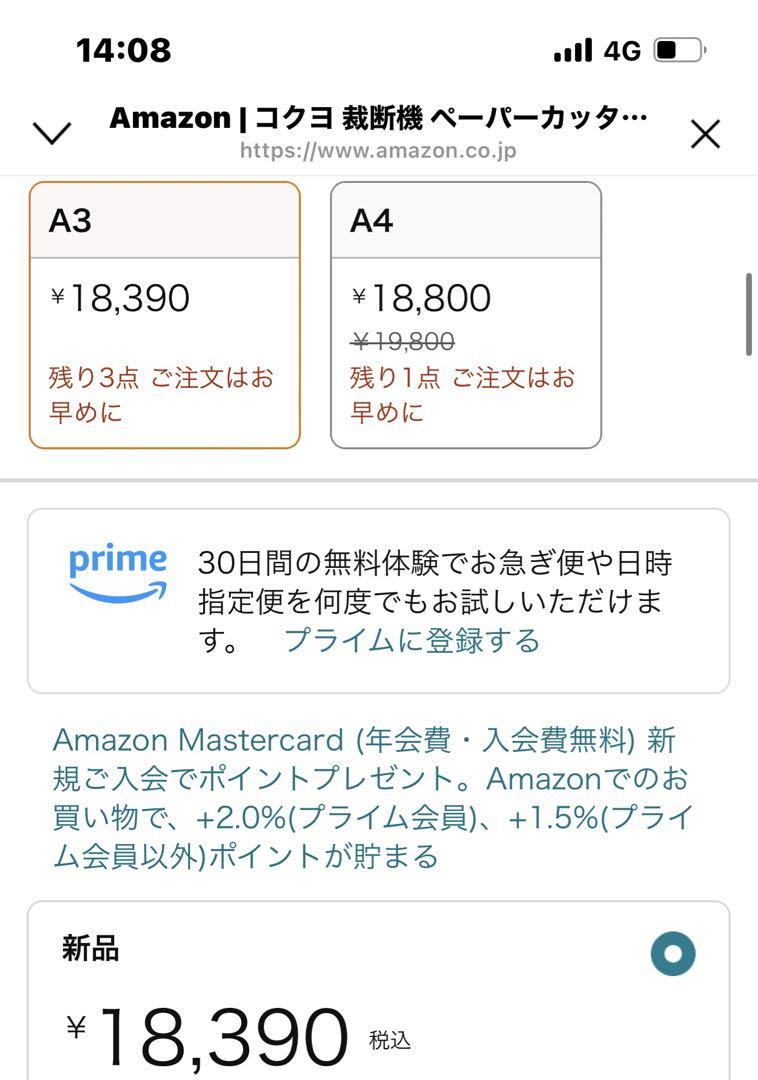Tap the 14:08 clock in status bar
The width and height of the screenshot is (758, 1080).
123,50
